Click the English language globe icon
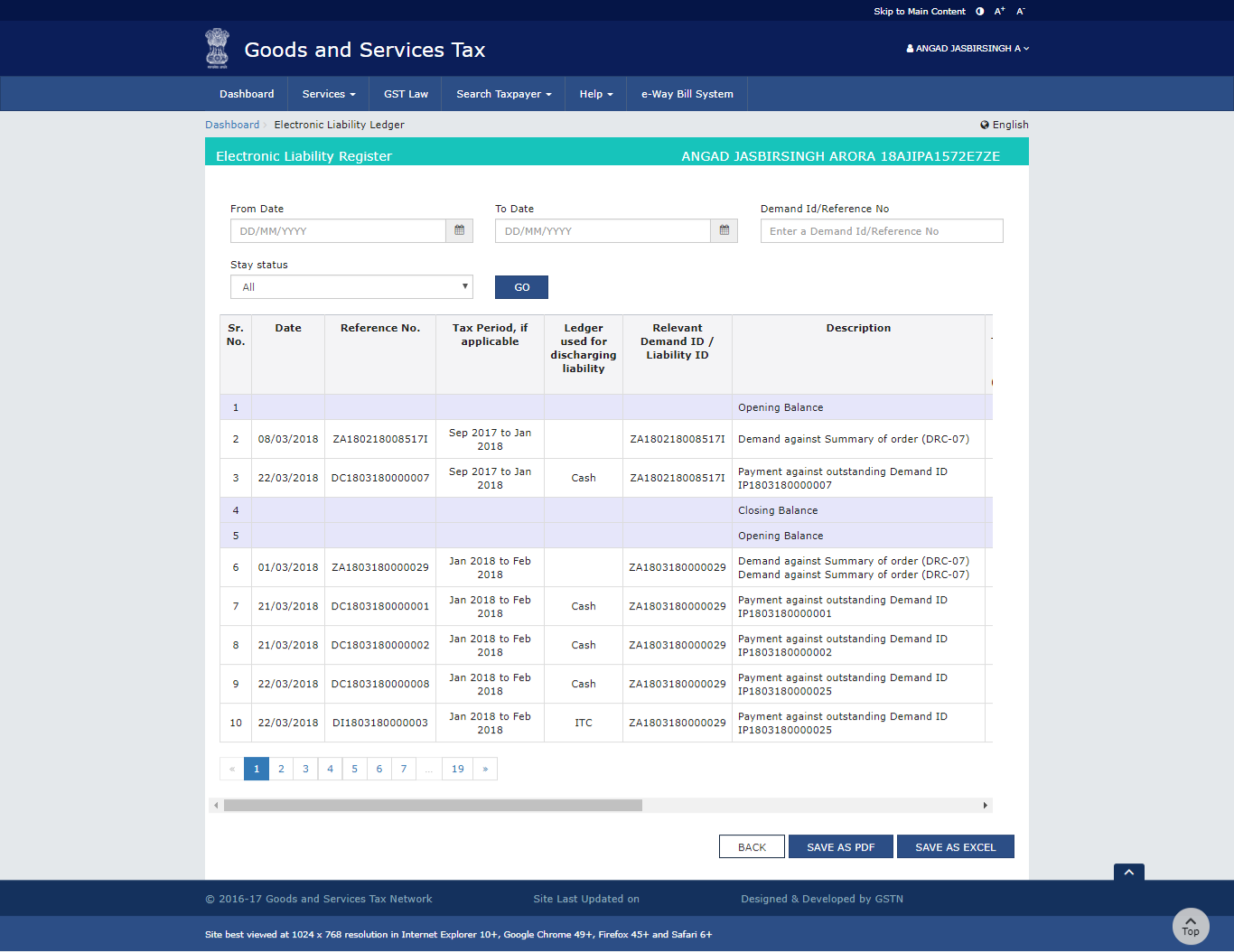The height and width of the screenshot is (952, 1234). coord(984,125)
